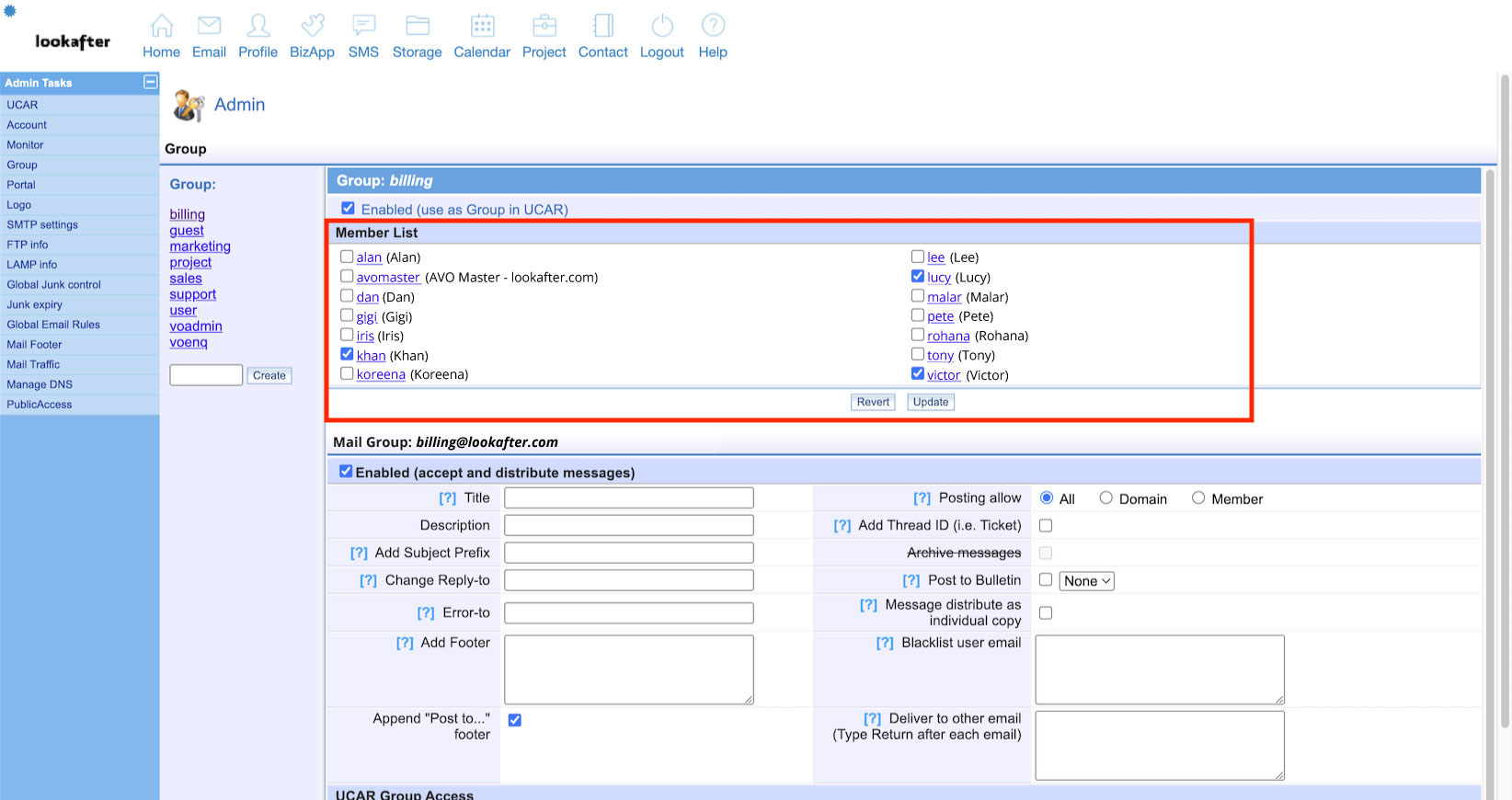Open UCAR in Admin Tasks menu

point(23,105)
